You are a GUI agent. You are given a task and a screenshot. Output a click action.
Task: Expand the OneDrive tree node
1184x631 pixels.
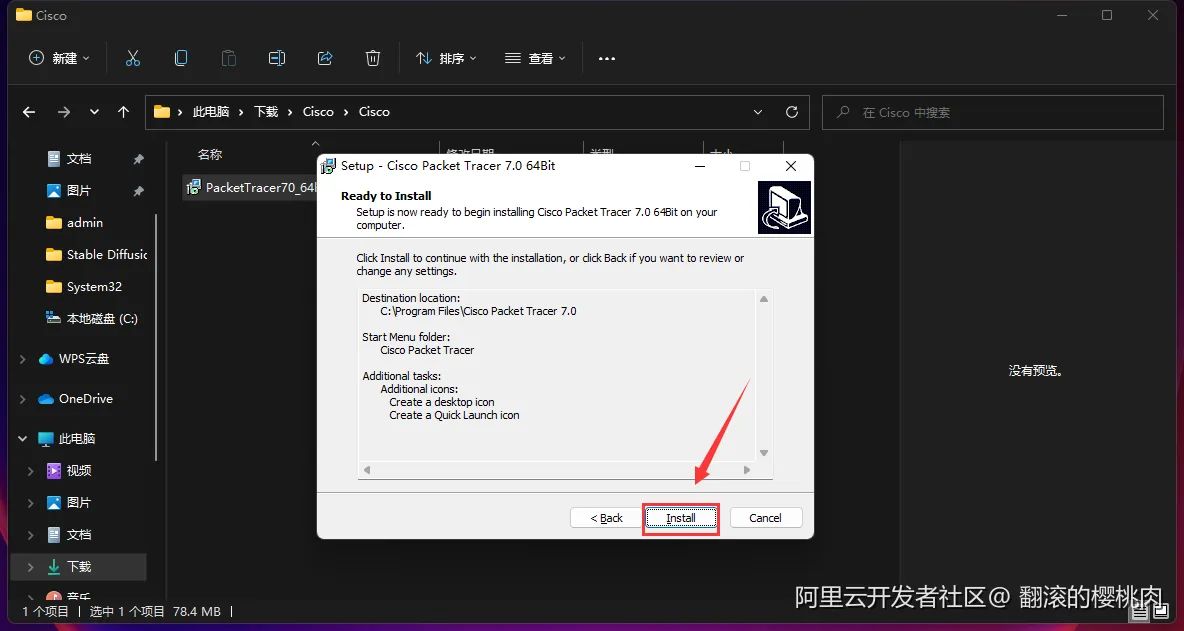[x=23, y=399]
